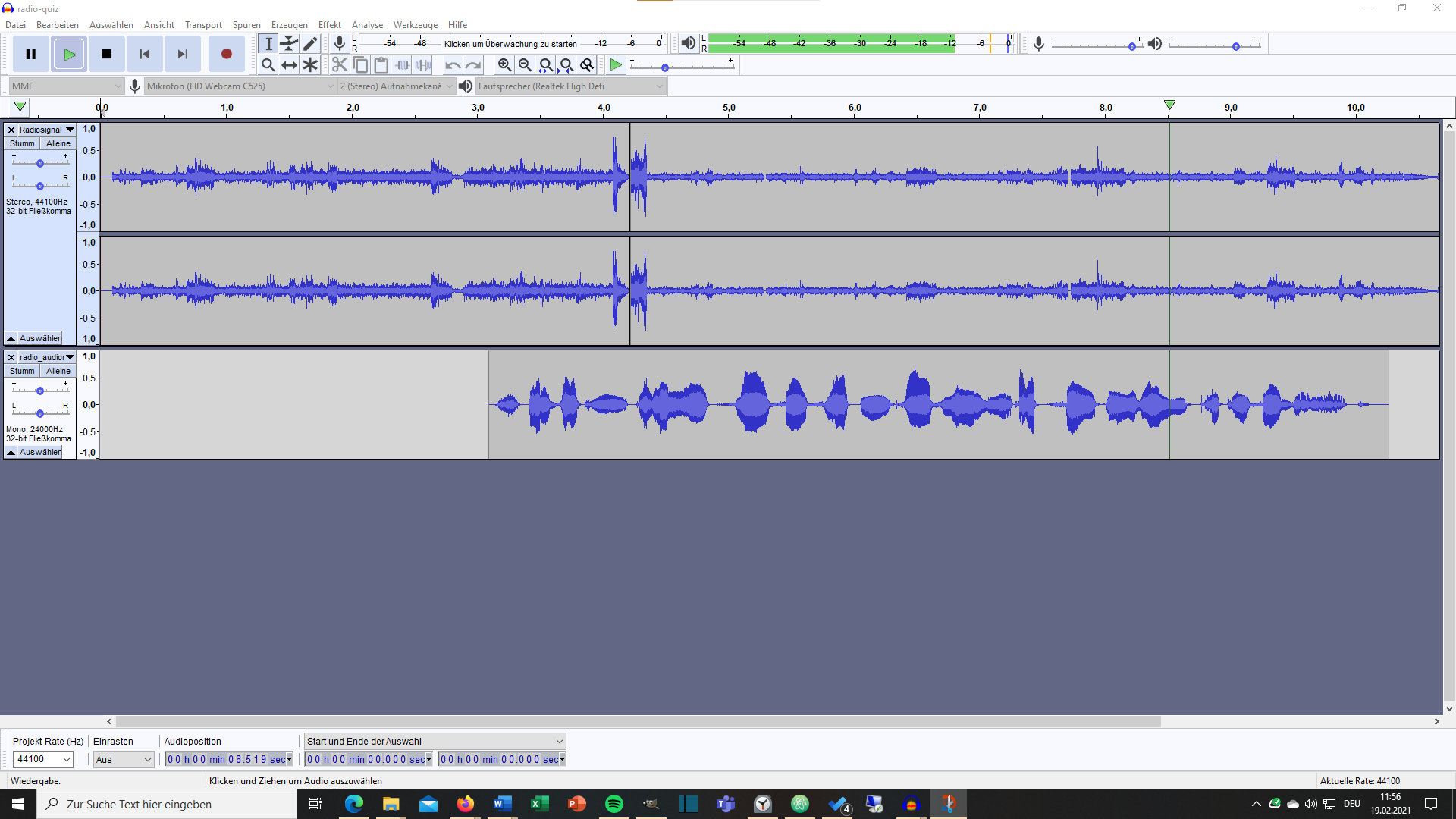Screen dimensions: 1456x819
Task: Mute the Radiosignal track with Stumm
Action: point(22,143)
